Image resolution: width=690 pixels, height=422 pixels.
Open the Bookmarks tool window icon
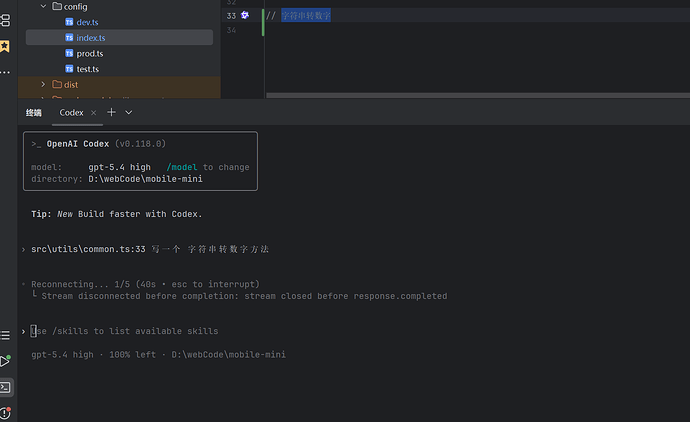[x=5, y=46]
